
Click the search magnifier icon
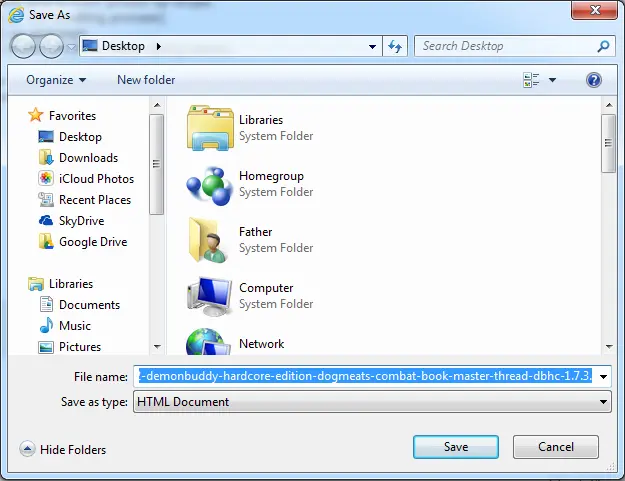point(603,46)
